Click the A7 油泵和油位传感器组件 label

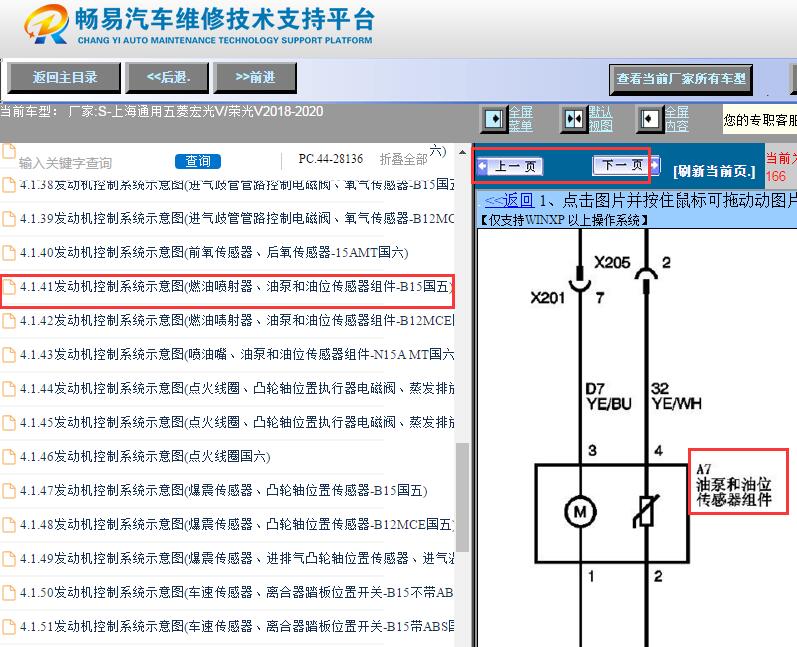coord(733,485)
